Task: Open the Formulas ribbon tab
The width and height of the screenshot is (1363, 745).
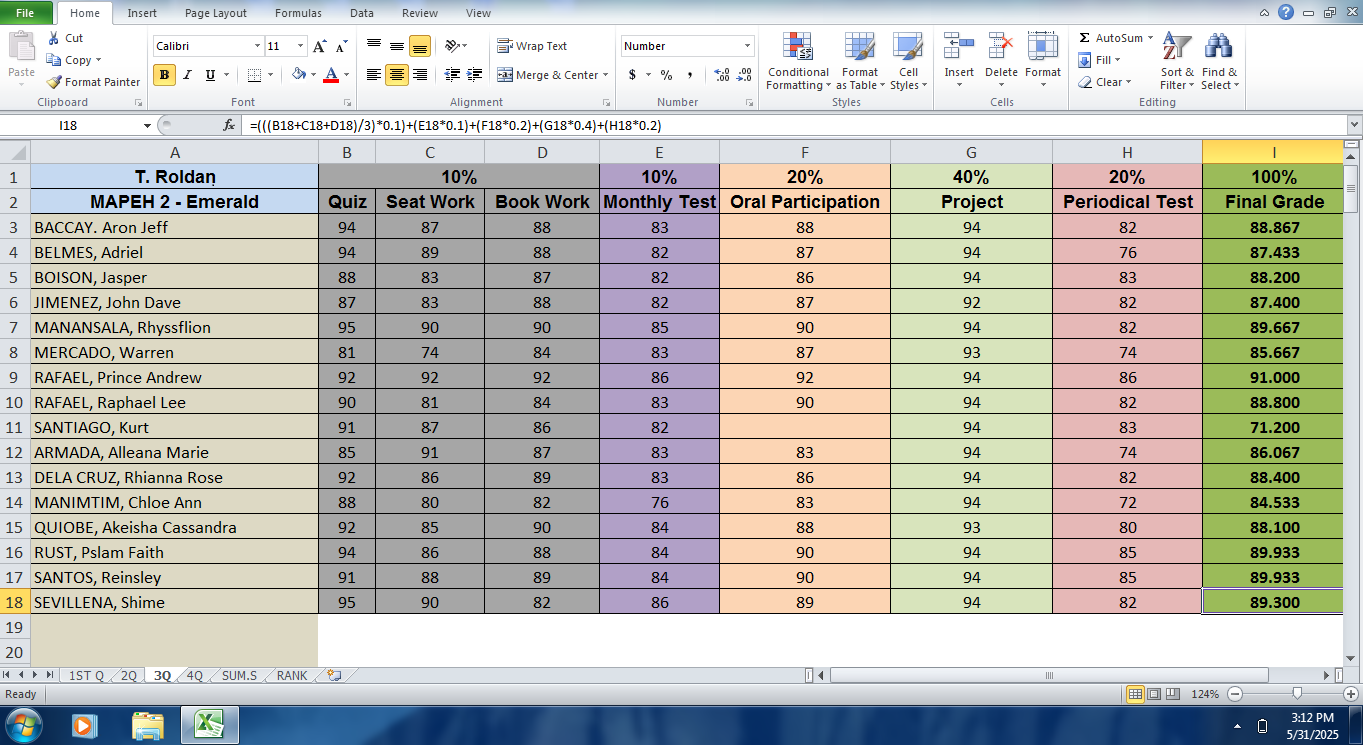Action: pos(298,13)
